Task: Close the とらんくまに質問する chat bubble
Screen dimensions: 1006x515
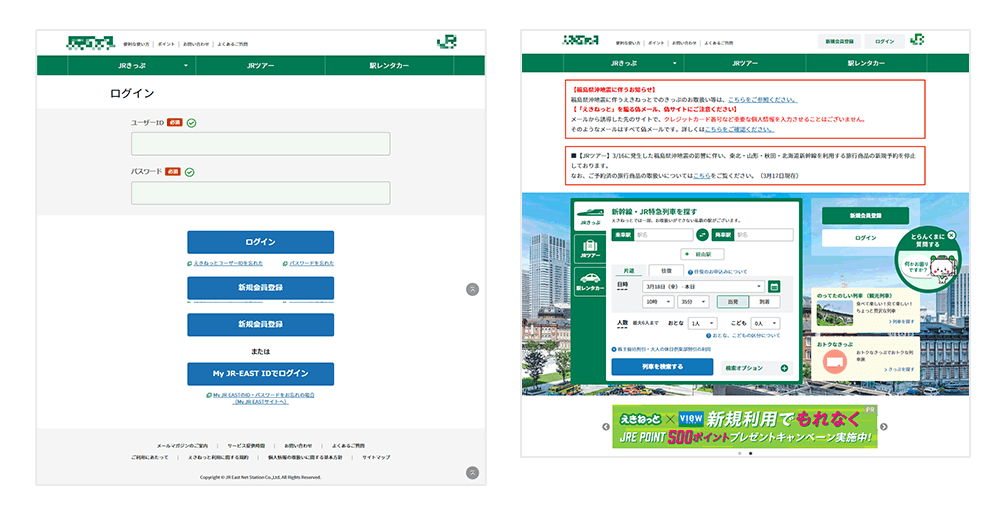Action: pos(951,235)
